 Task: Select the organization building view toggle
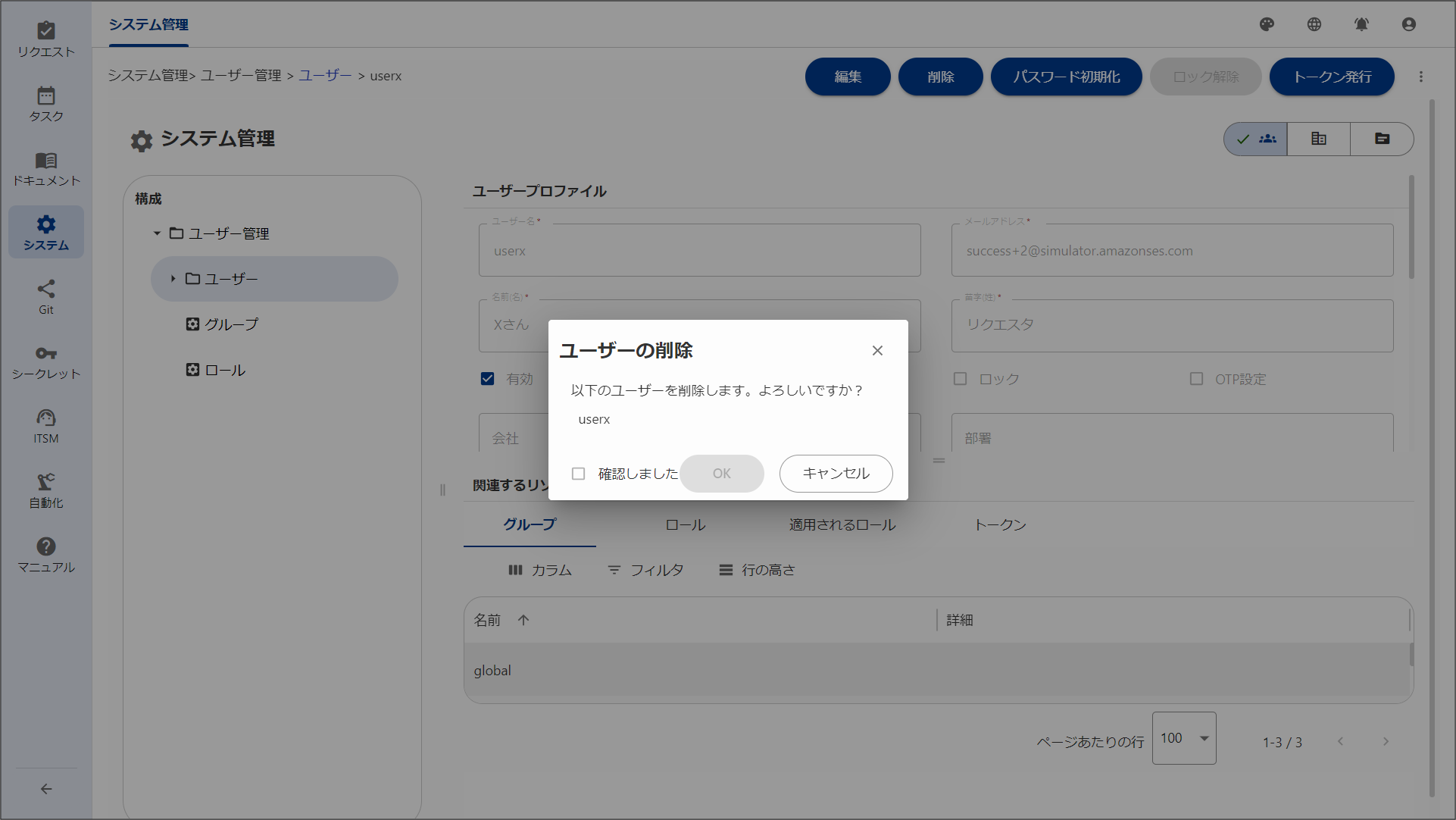1319,139
